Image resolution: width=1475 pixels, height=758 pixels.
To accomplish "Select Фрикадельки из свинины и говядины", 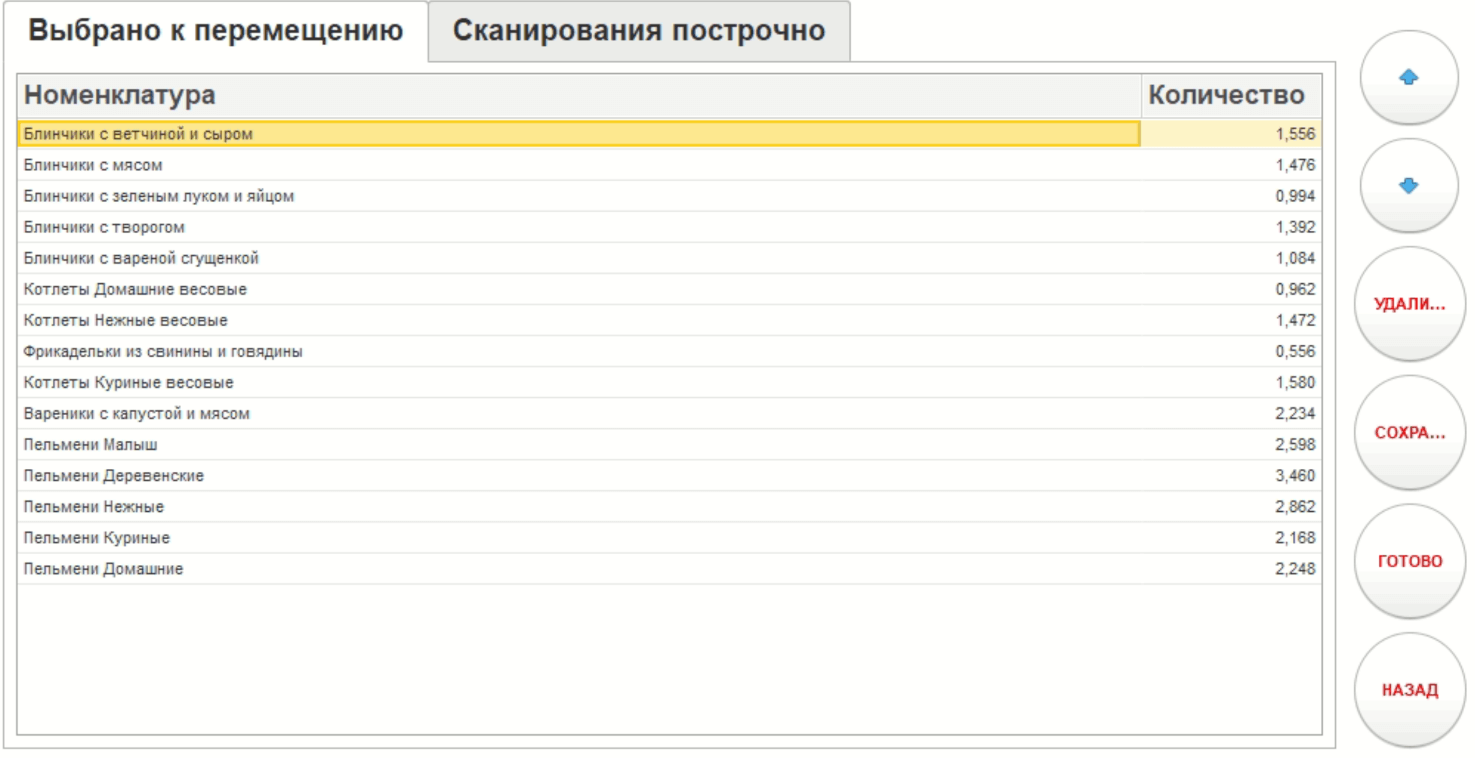I will pyautogui.click(x=163, y=351).
